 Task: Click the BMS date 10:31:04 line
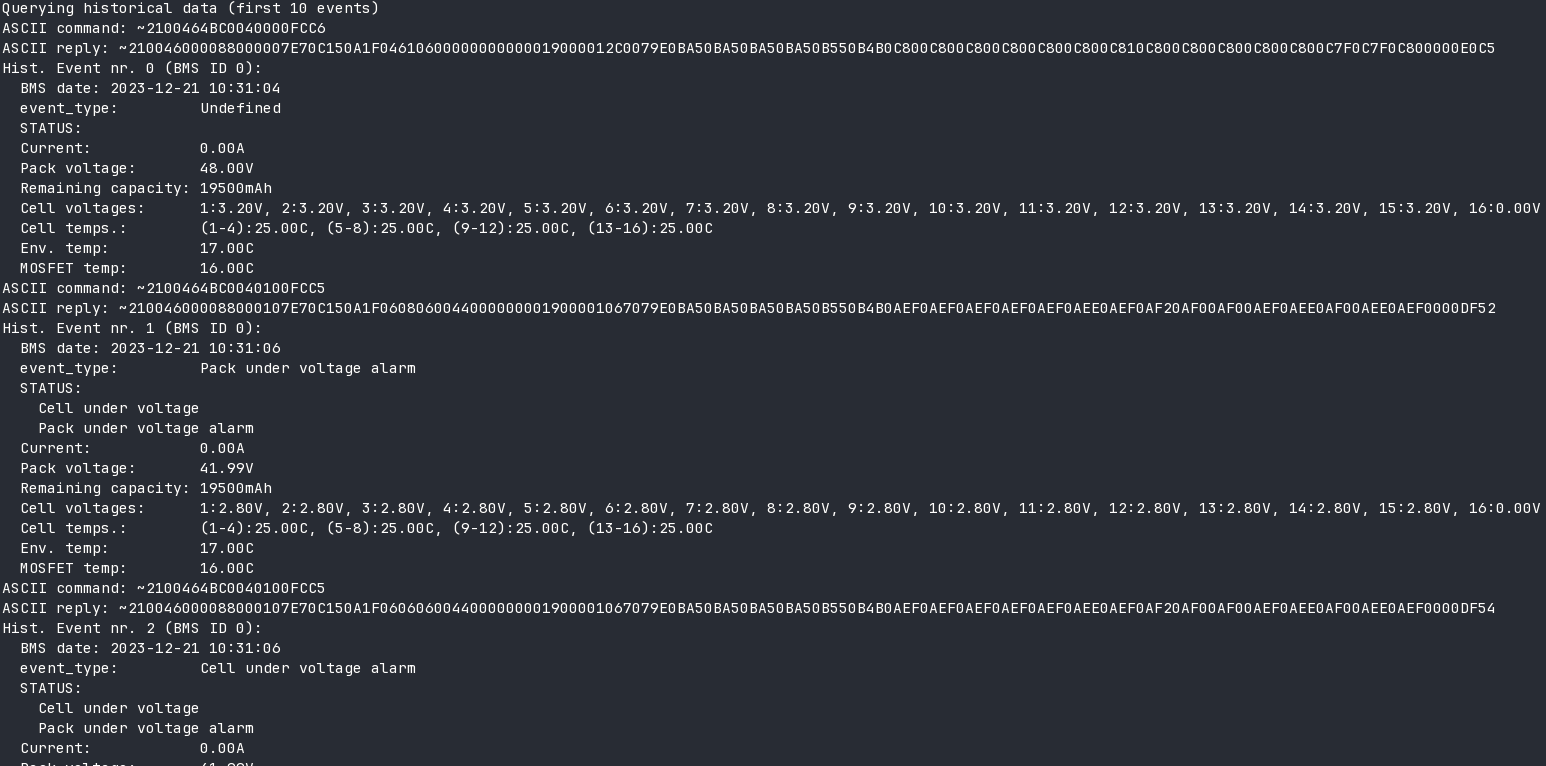150,88
